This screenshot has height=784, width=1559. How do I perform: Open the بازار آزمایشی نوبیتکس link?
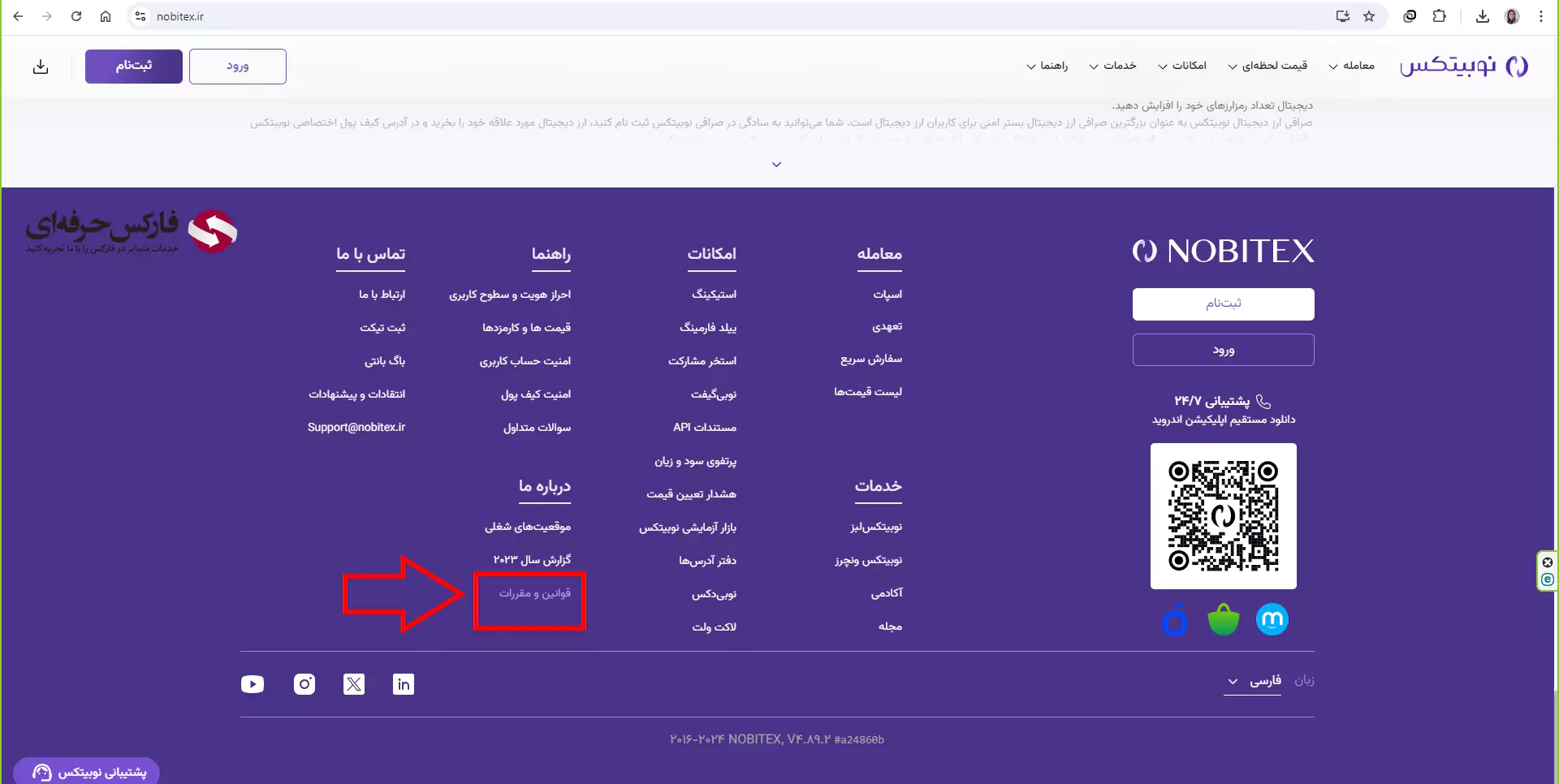pos(688,528)
